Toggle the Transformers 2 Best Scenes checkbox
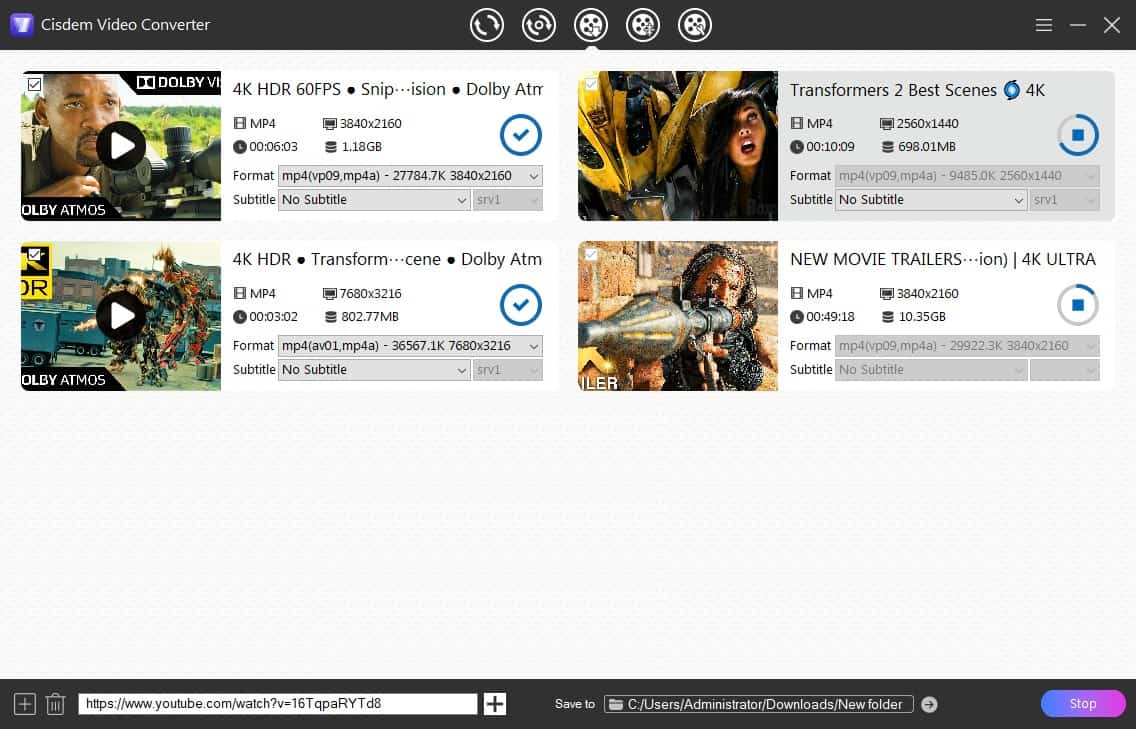The width and height of the screenshot is (1136, 729). [592, 85]
